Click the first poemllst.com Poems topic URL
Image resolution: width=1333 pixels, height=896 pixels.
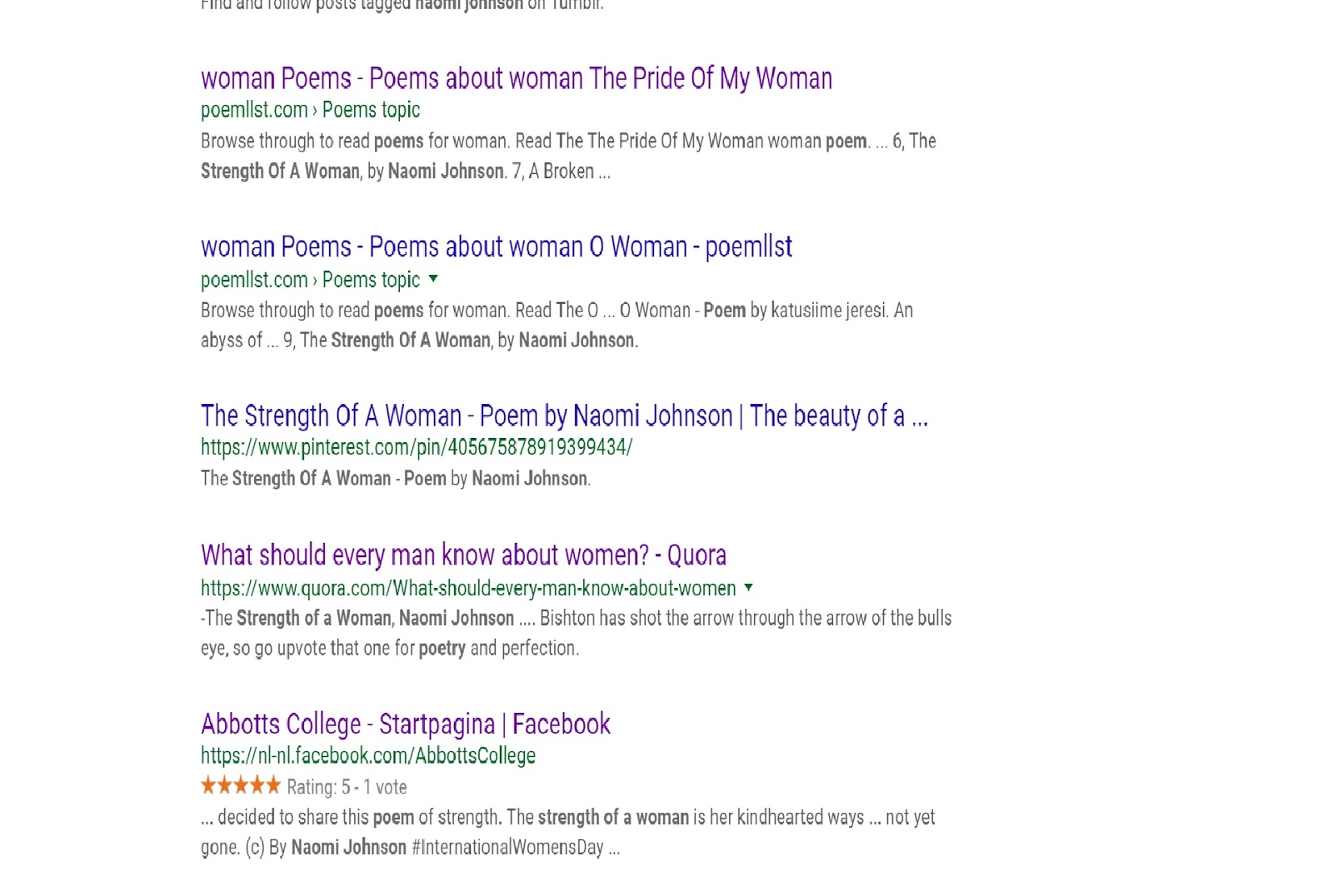pyautogui.click(x=310, y=110)
